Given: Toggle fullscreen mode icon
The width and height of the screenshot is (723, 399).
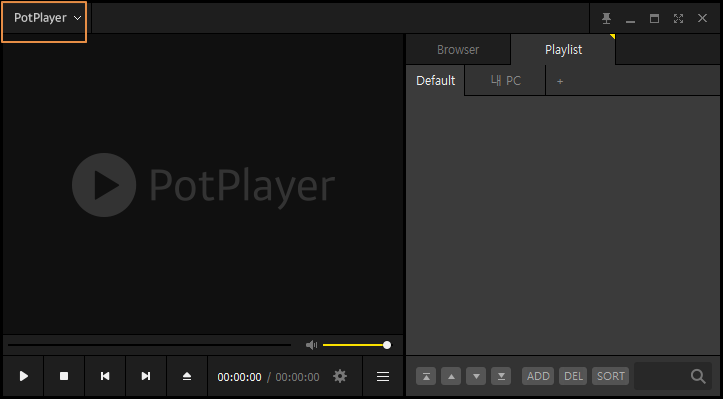Looking at the screenshot, I should (678, 18).
